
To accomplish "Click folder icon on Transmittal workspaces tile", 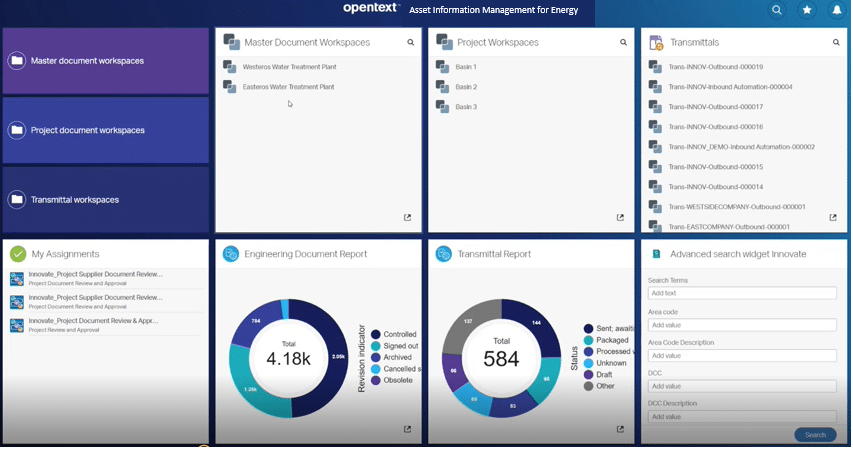I will 17,200.
